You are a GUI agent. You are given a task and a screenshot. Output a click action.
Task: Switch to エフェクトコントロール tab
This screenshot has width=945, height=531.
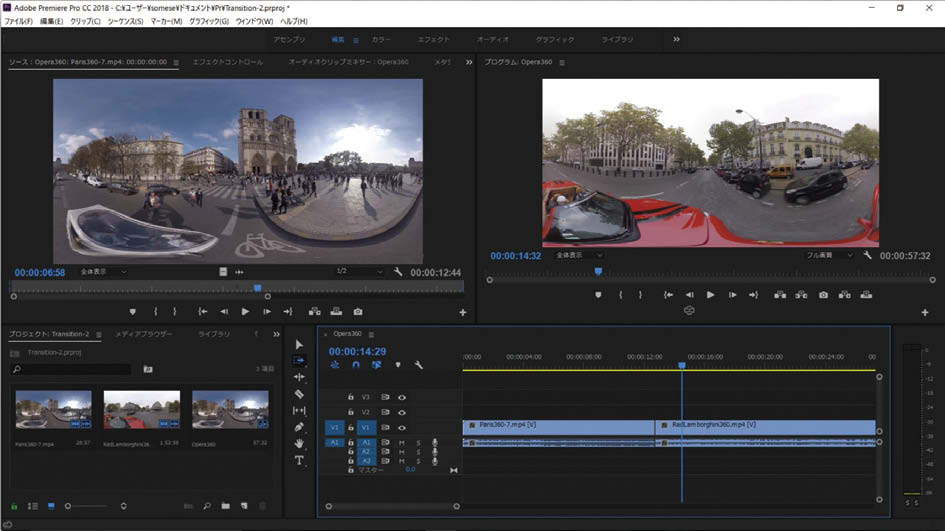[228, 62]
